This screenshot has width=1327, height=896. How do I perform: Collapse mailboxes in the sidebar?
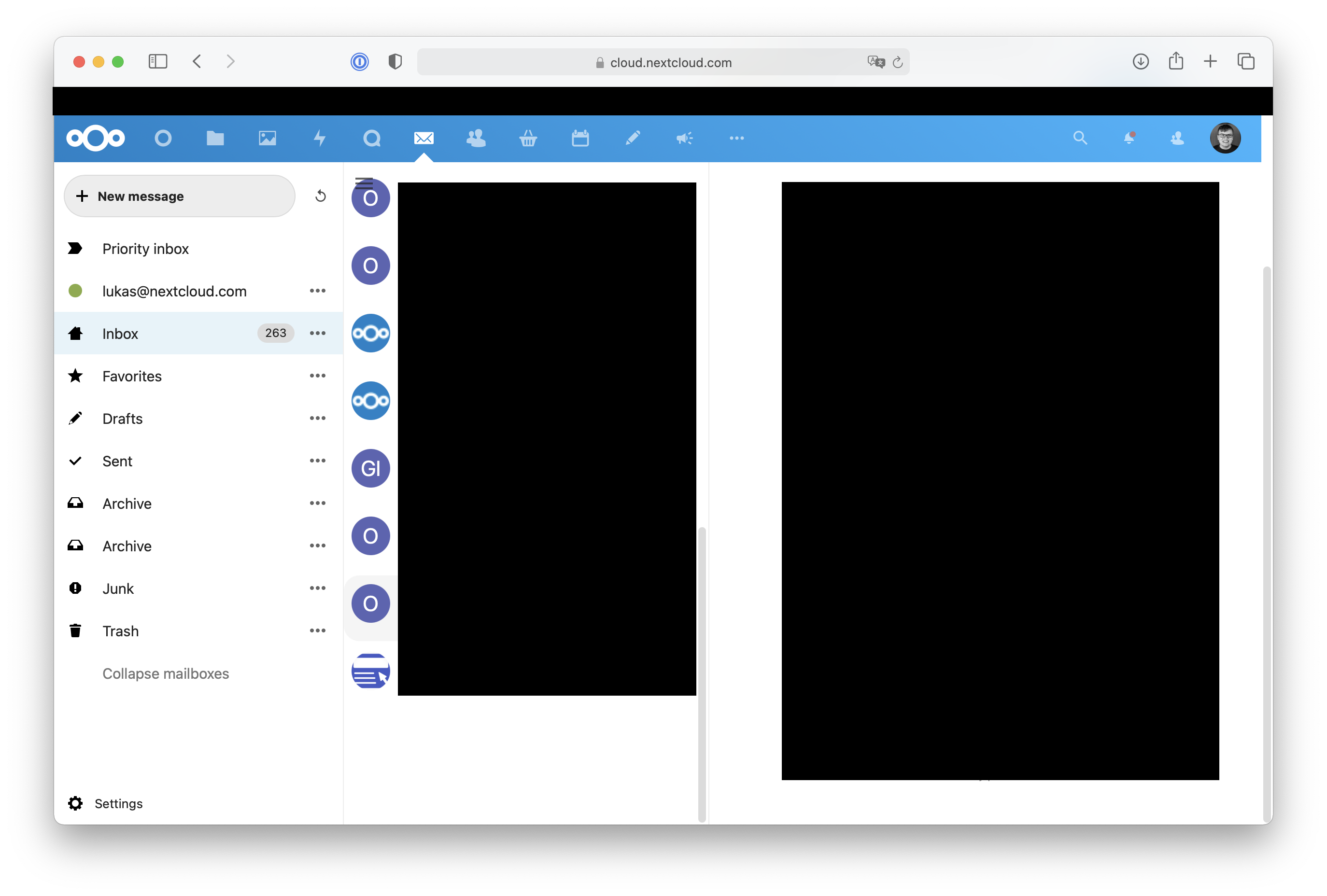click(x=166, y=673)
